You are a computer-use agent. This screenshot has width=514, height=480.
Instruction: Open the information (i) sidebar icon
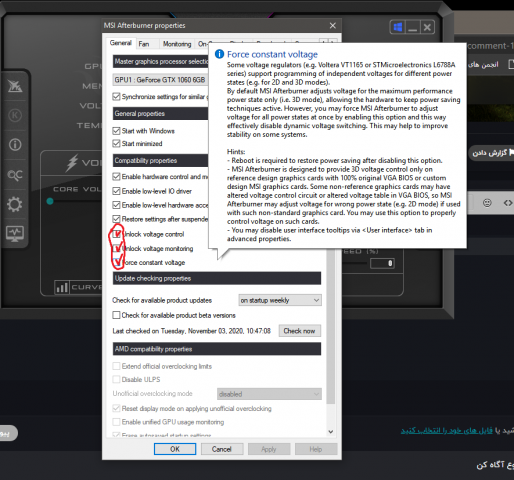tap(15, 145)
